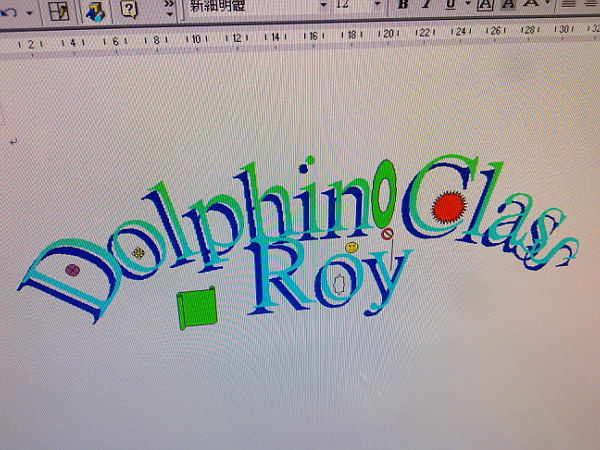Click the Tables and Borders icon
Viewport: 600px width, 450px height.
coord(59,11)
